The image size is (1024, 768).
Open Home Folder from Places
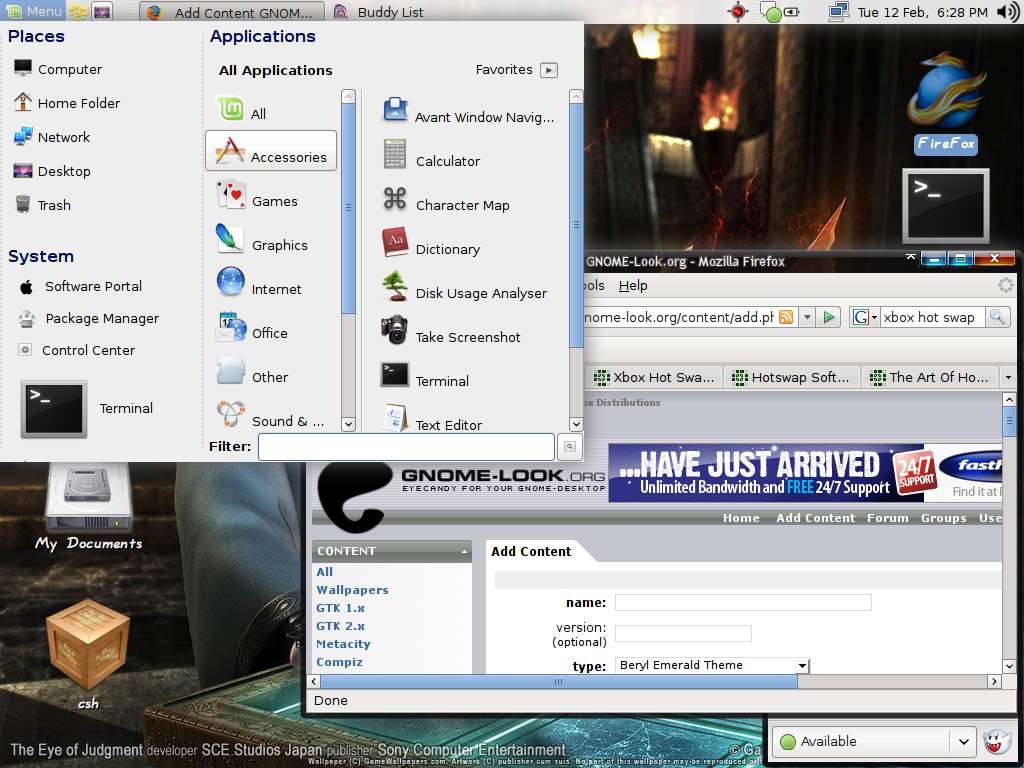tap(67, 103)
